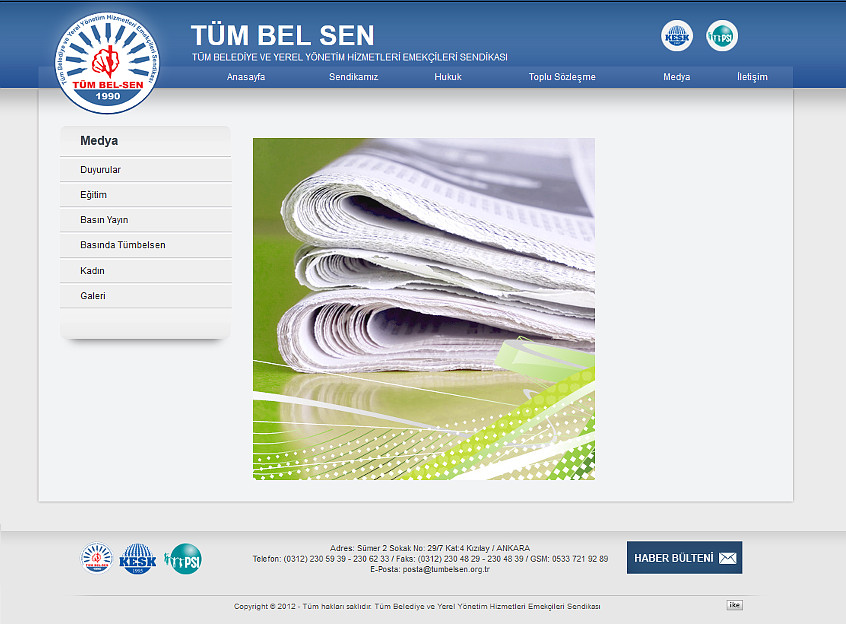Go to the İletişim page
The height and width of the screenshot is (624, 846).
click(x=752, y=77)
